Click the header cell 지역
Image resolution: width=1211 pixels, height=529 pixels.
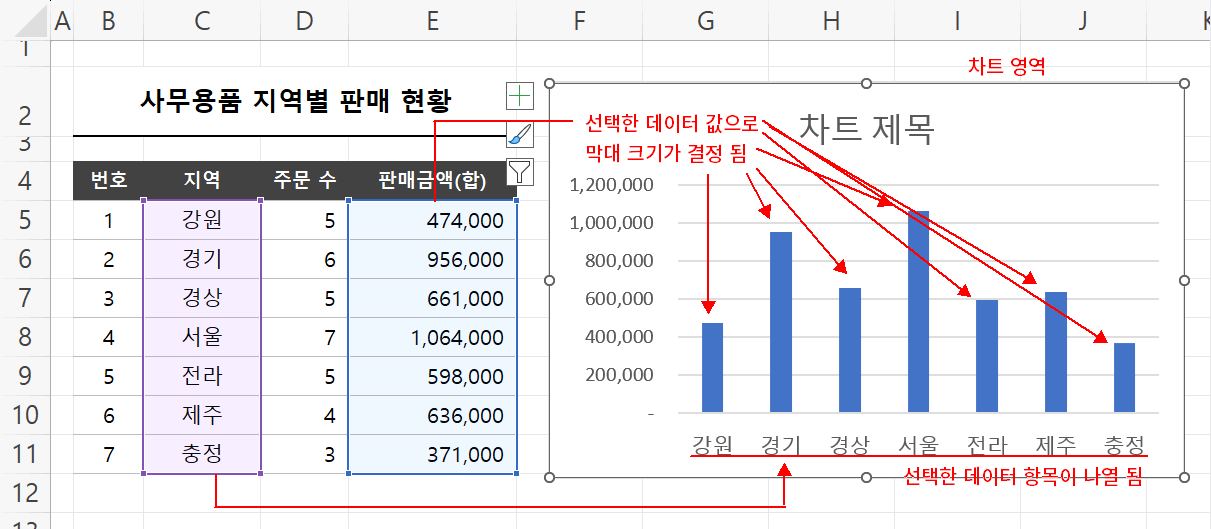point(202,181)
